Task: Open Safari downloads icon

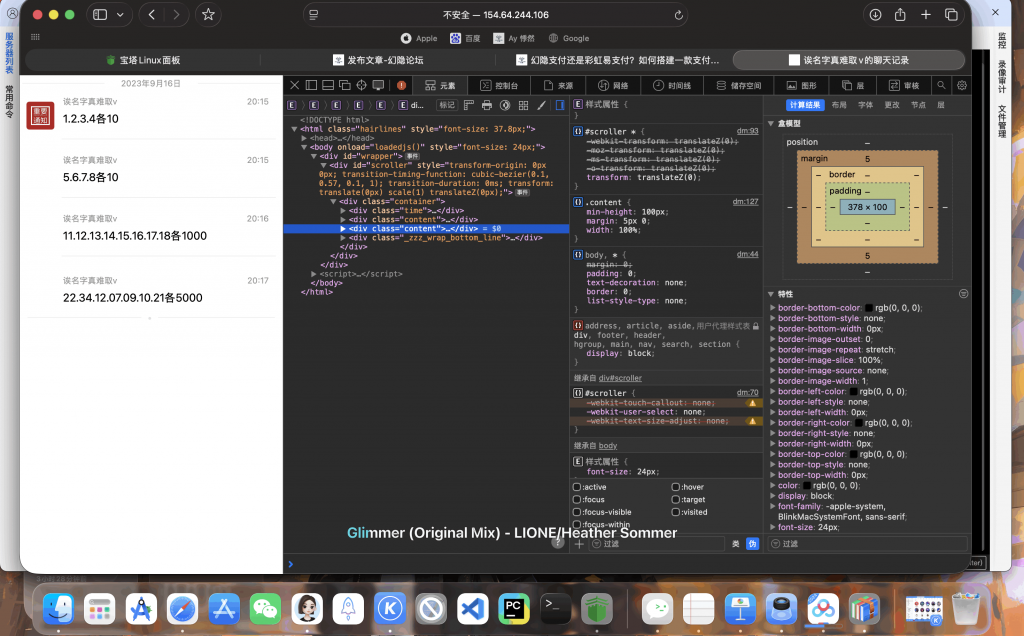Action: [874, 15]
